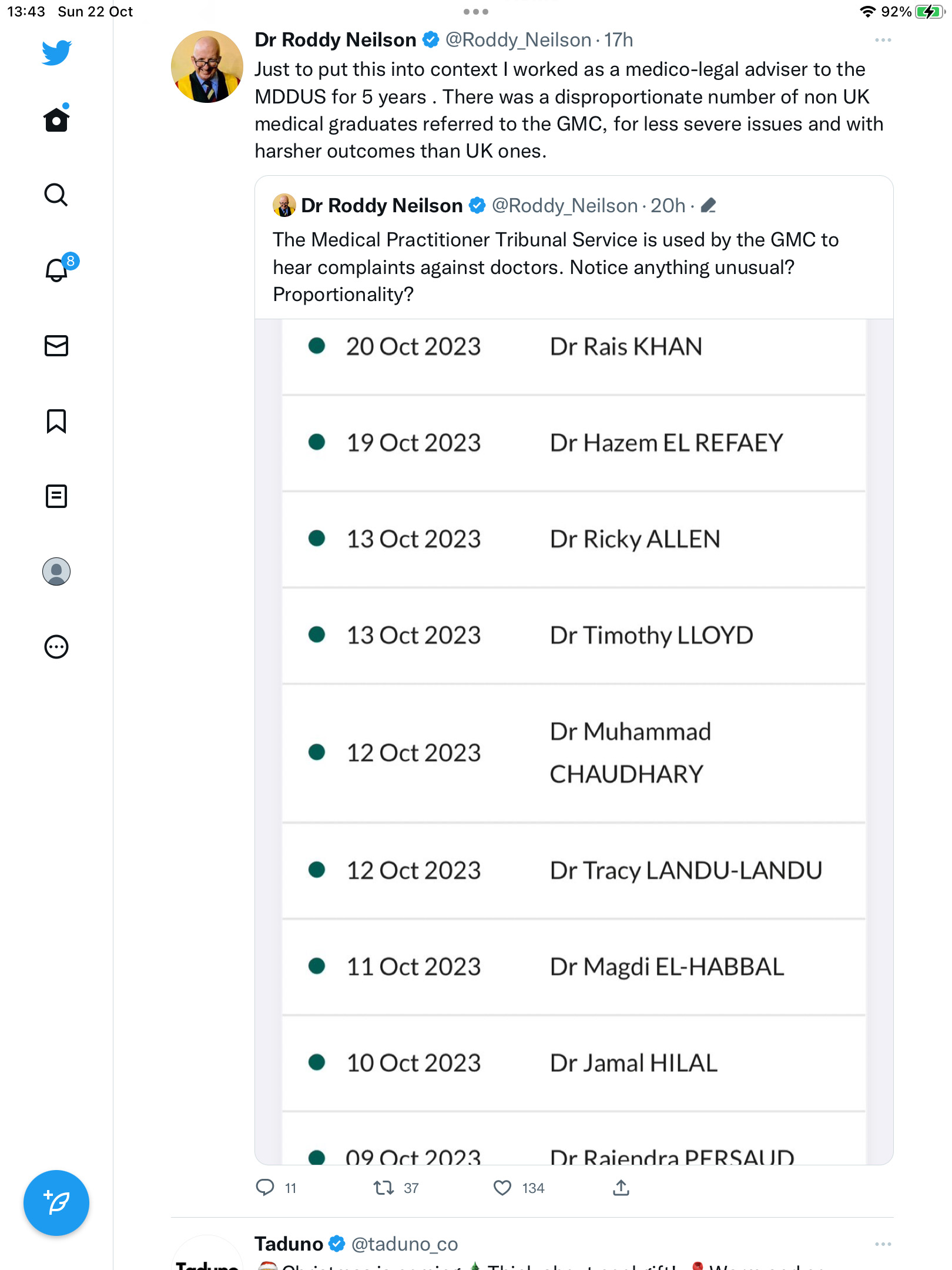This screenshot has width=952, height=1270.
Task: Retweet the post with 37 retweets
Action: pyautogui.click(x=384, y=1188)
